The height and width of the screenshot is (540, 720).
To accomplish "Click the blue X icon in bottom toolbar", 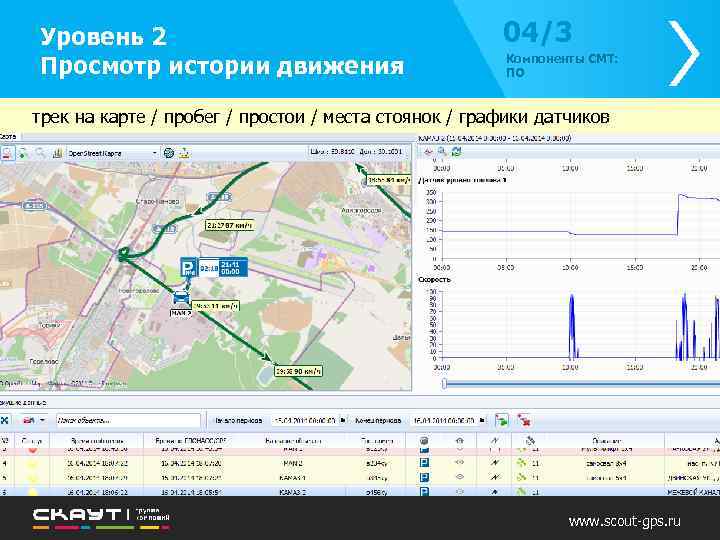I will [5, 420].
